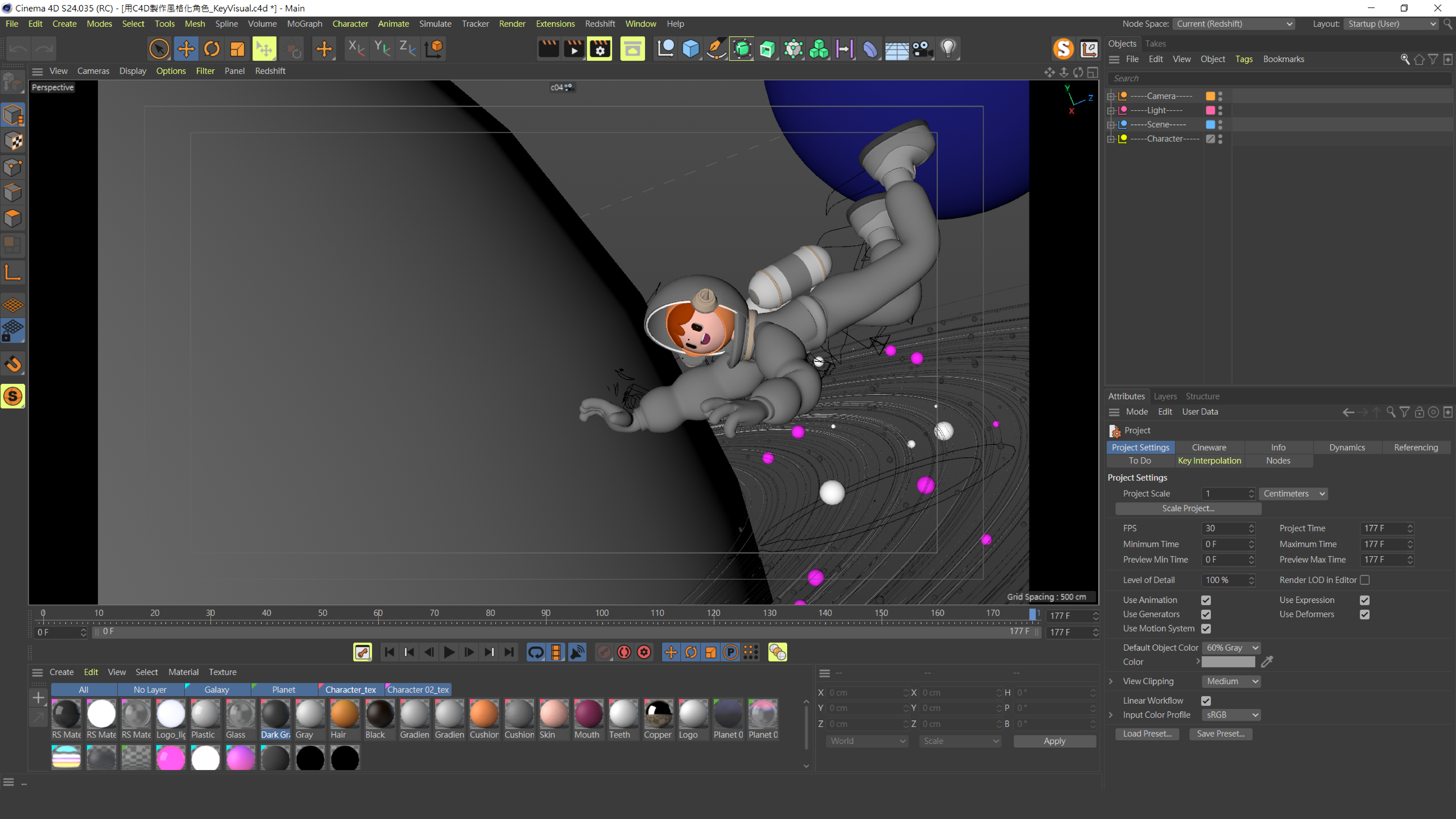This screenshot has width=1456, height=819.
Task: Click the eyedropper next to Color
Action: click(x=1267, y=662)
